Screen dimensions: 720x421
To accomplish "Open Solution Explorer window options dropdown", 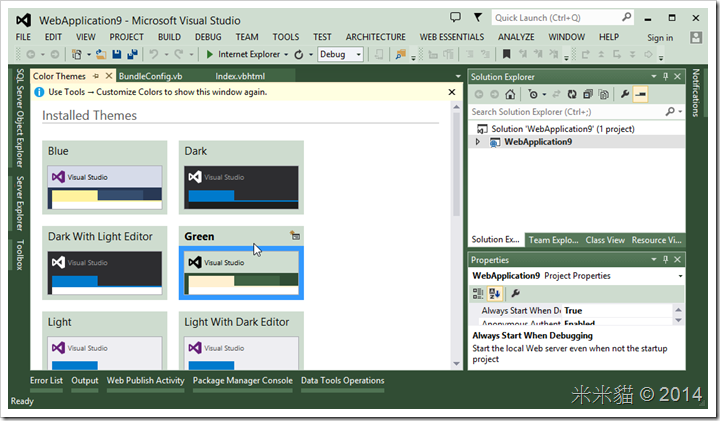I will point(653,77).
